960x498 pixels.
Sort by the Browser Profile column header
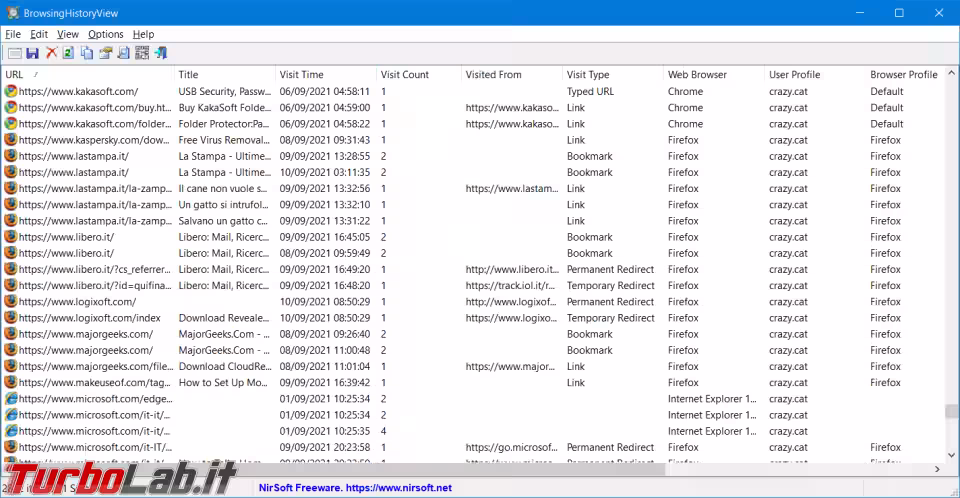(x=904, y=75)
